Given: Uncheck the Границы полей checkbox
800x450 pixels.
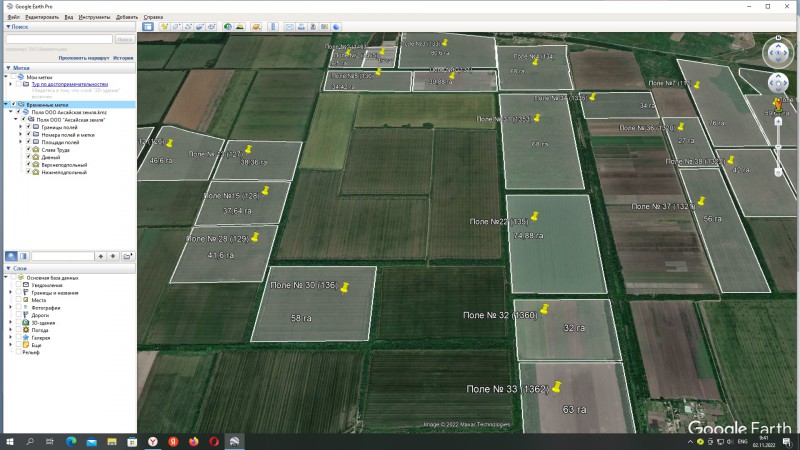Looking at the screenshot, I should point(29,127).
